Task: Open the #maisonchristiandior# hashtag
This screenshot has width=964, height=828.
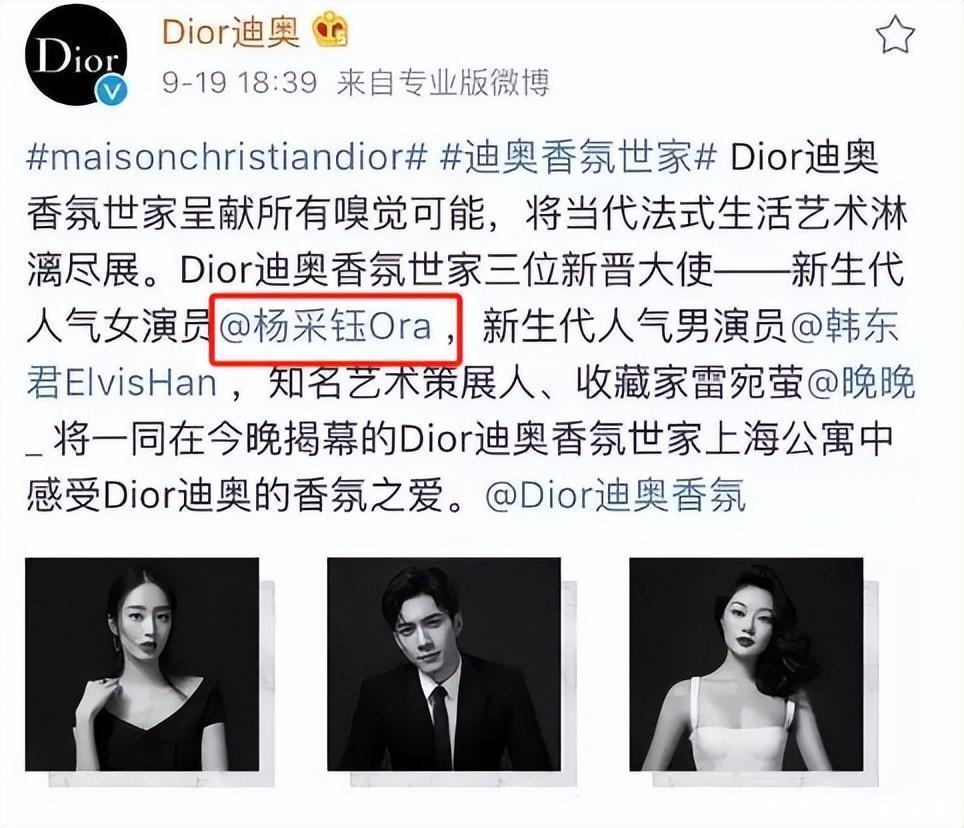Action: pyautogui.click(x=227, y=157)
